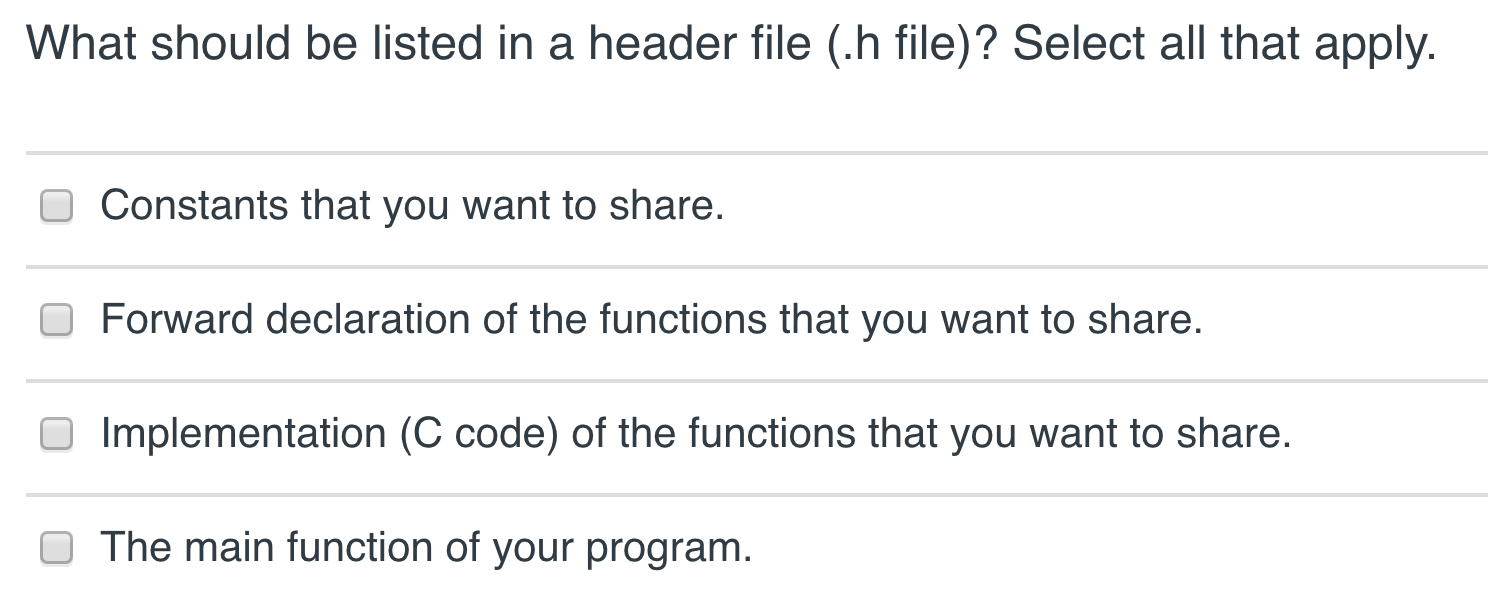This screenshot has width=1488, height=610.
Task: Check the 'Forward declaration of the functions' checkbox
Action: point(56,320)
